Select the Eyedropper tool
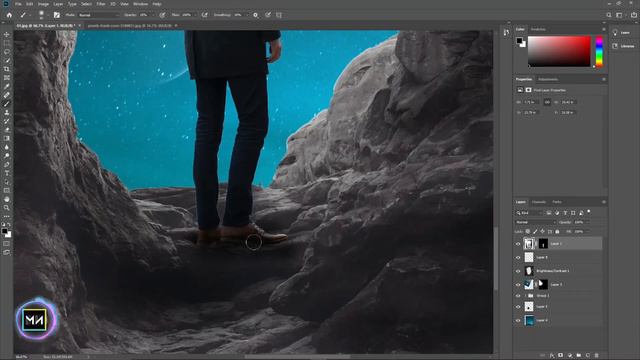The height and width of the screenshot is (360, 640). (x=7, y=86)
